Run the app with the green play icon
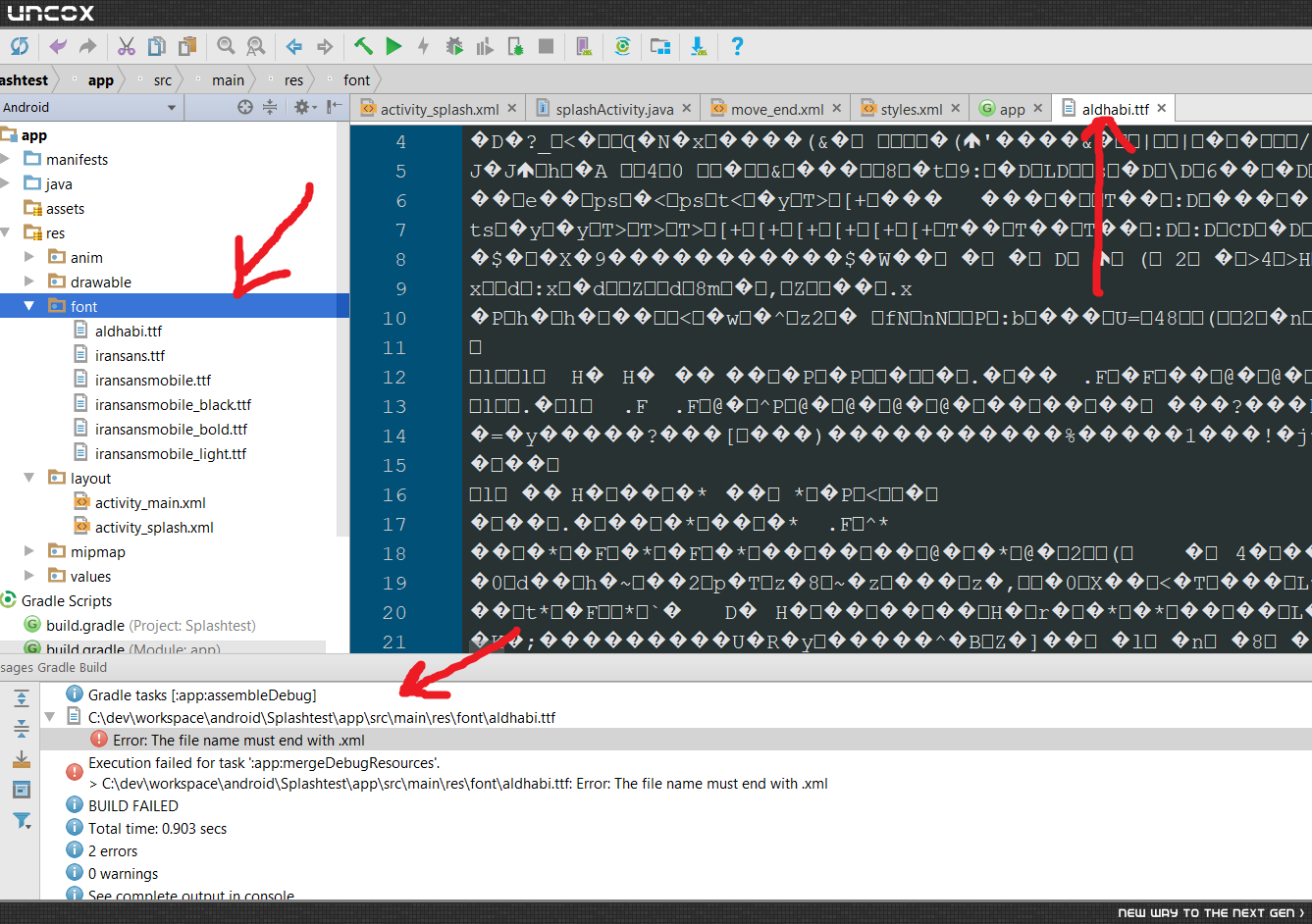The height and width of the screenshot is (924, 1312). click(394, 46)
